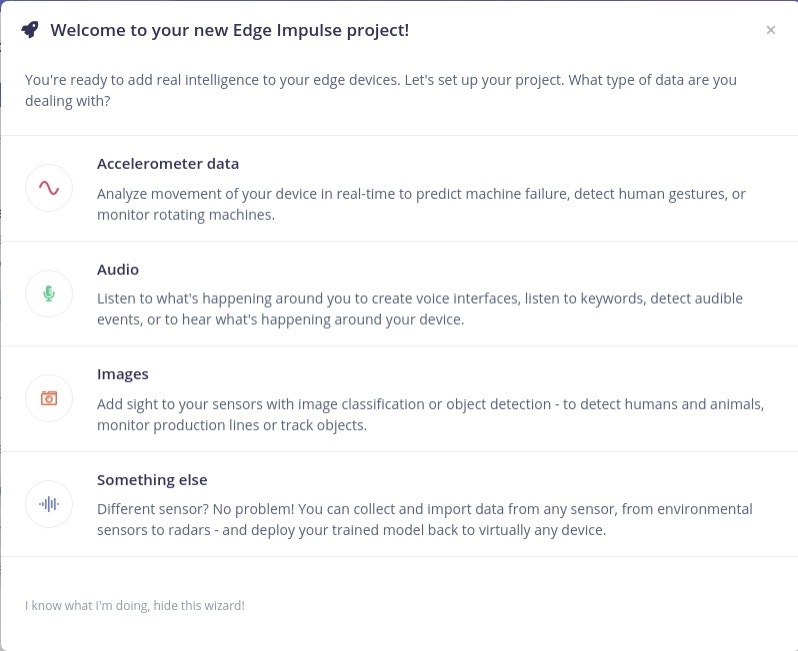Click "I know what I'm doing, hide this wizard!"
Screen dimensions: 798x651
tap(135, 605)
